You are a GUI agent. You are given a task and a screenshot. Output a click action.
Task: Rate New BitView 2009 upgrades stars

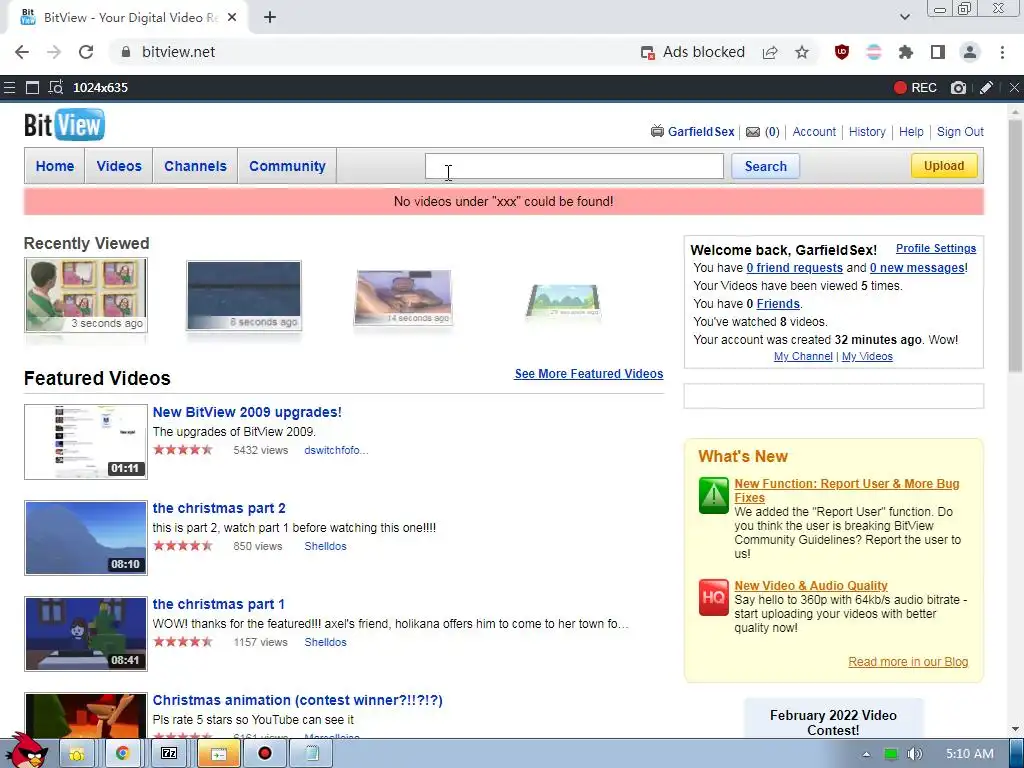tap(183, 450)
